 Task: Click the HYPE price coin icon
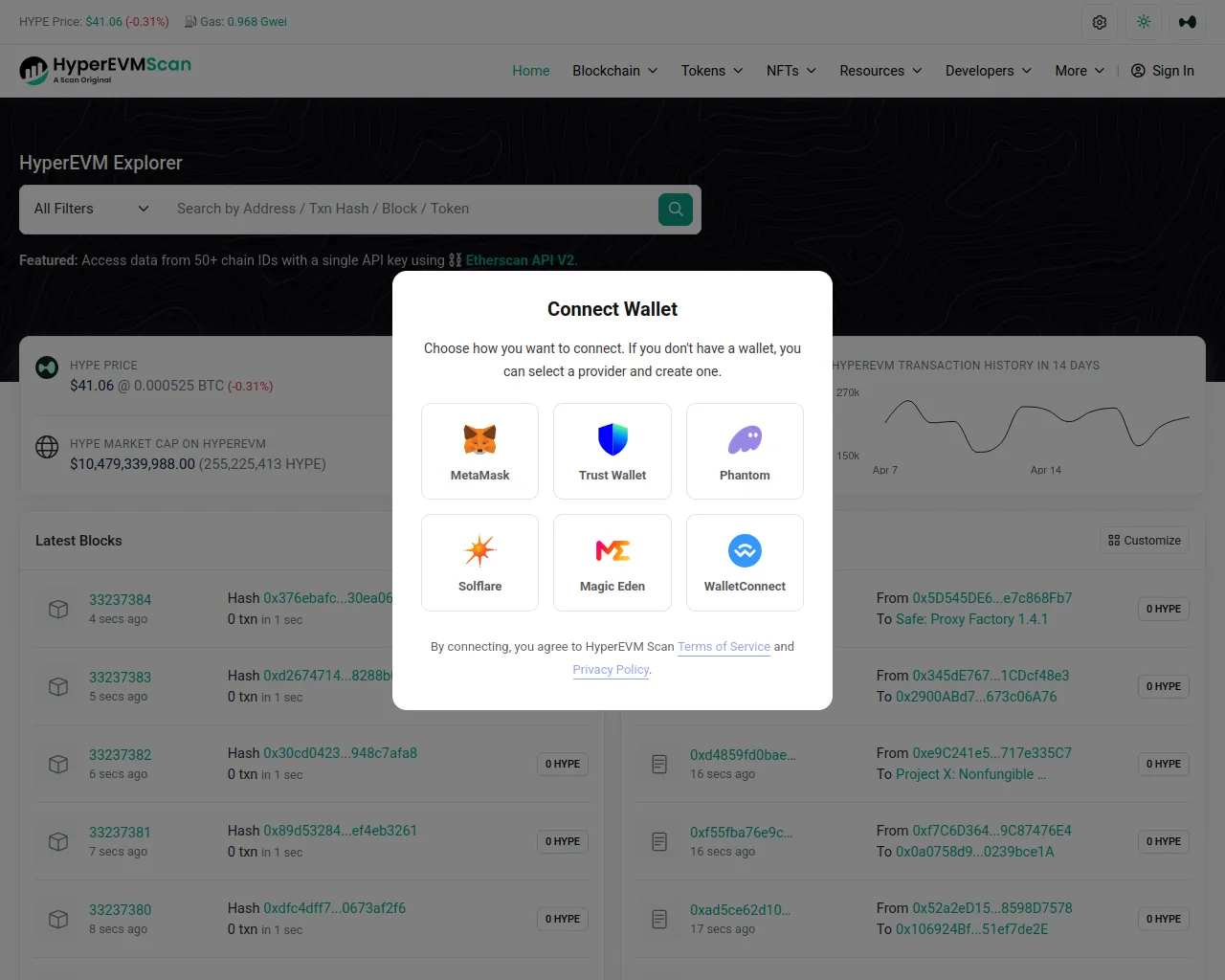(x=47, y=367)
